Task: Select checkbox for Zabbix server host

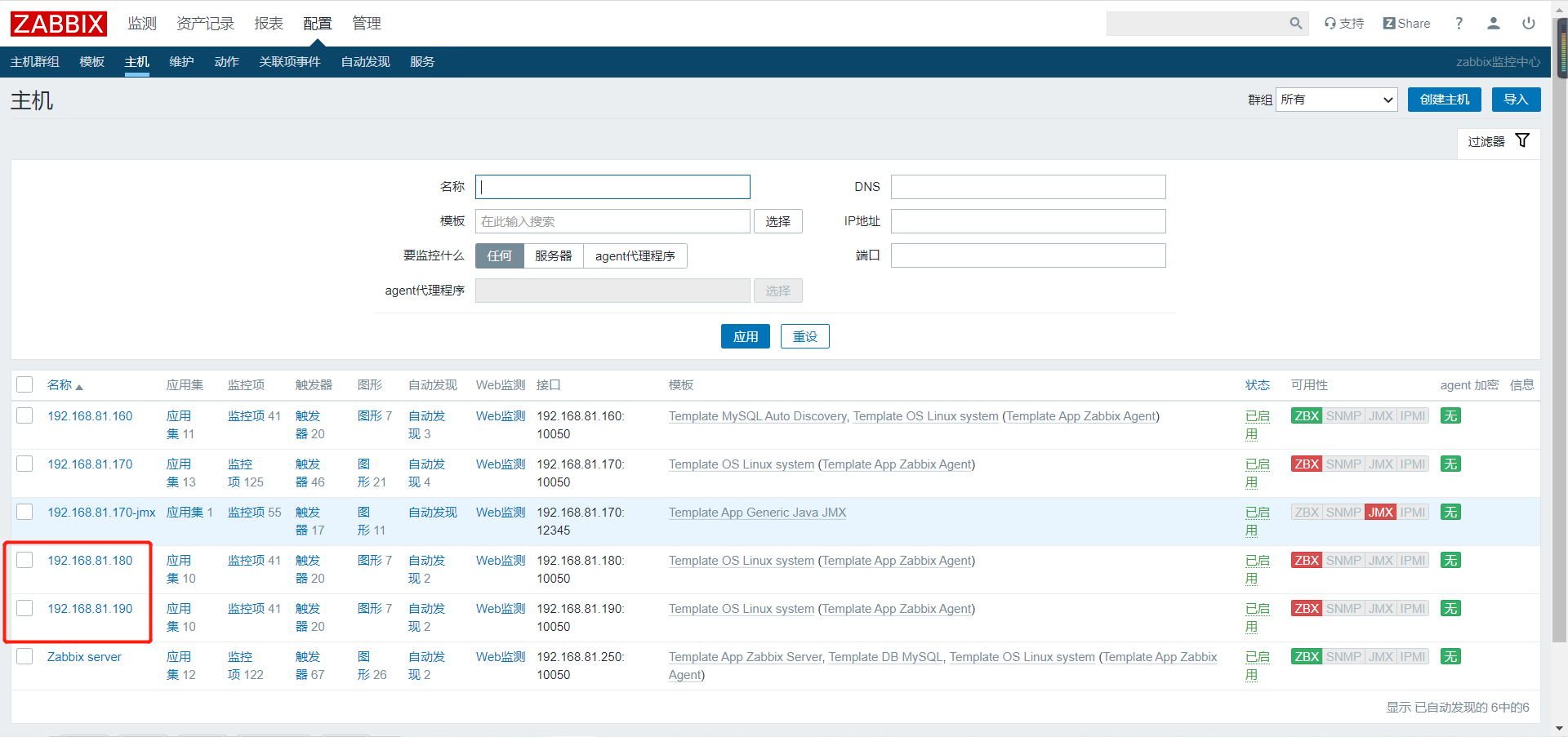Action: [24, 656]
